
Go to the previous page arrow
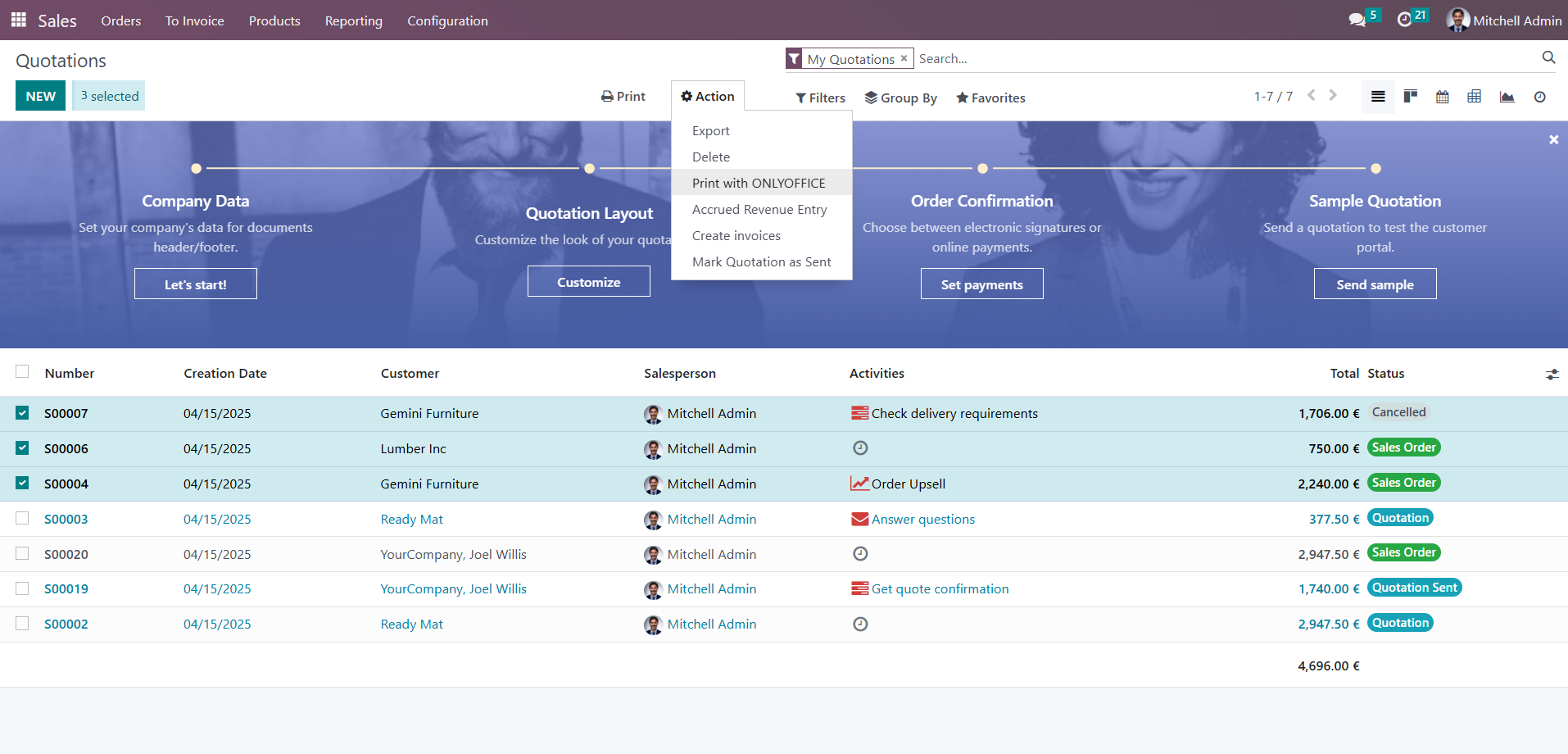point(1312,95)
